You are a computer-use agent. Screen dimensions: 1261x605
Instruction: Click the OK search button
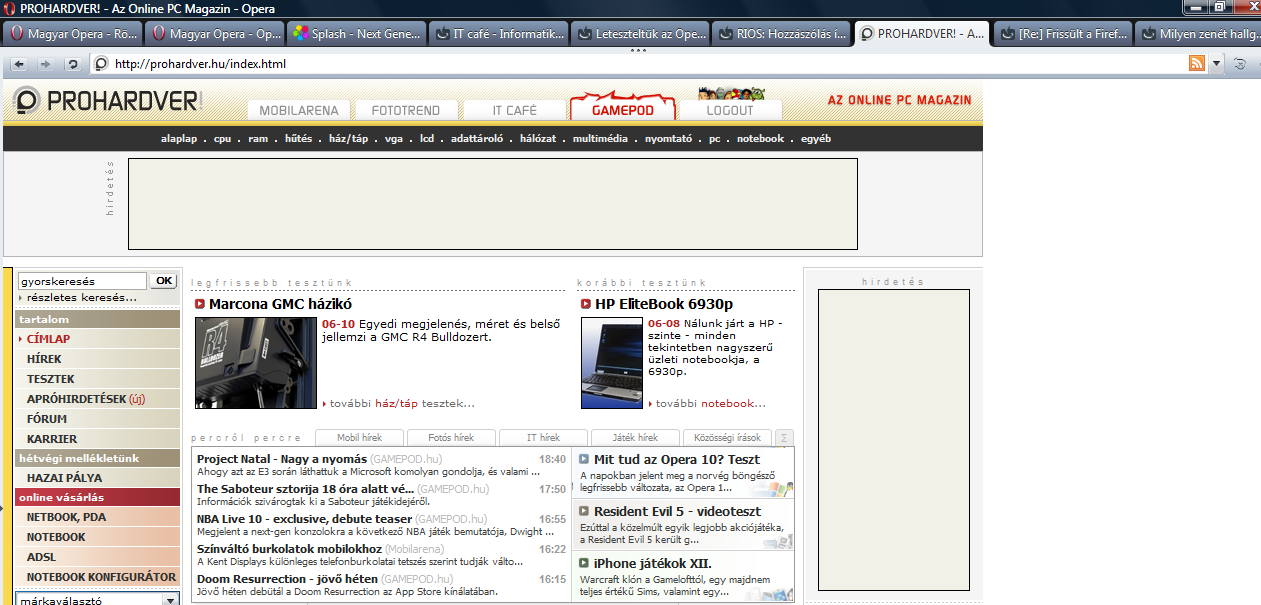coord(163,281)
